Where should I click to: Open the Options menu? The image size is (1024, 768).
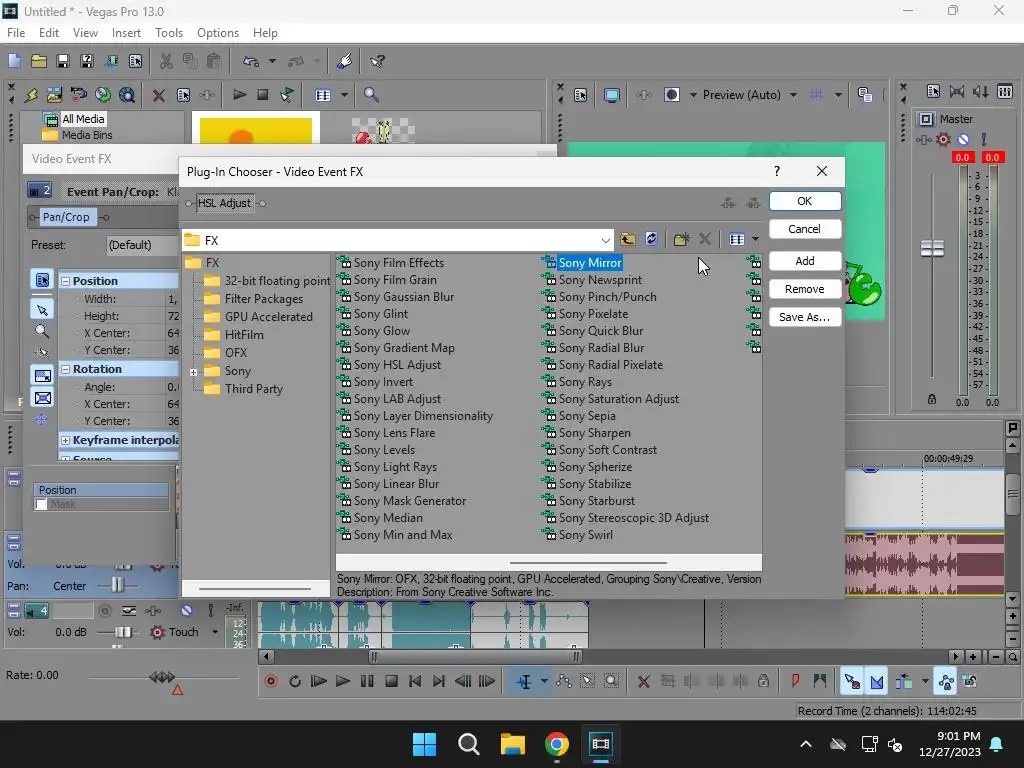tap(217, 33)
